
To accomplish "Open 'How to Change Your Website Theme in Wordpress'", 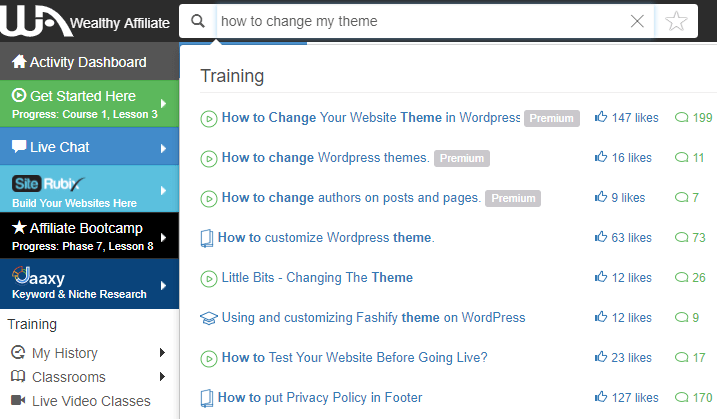I will 371,118.
